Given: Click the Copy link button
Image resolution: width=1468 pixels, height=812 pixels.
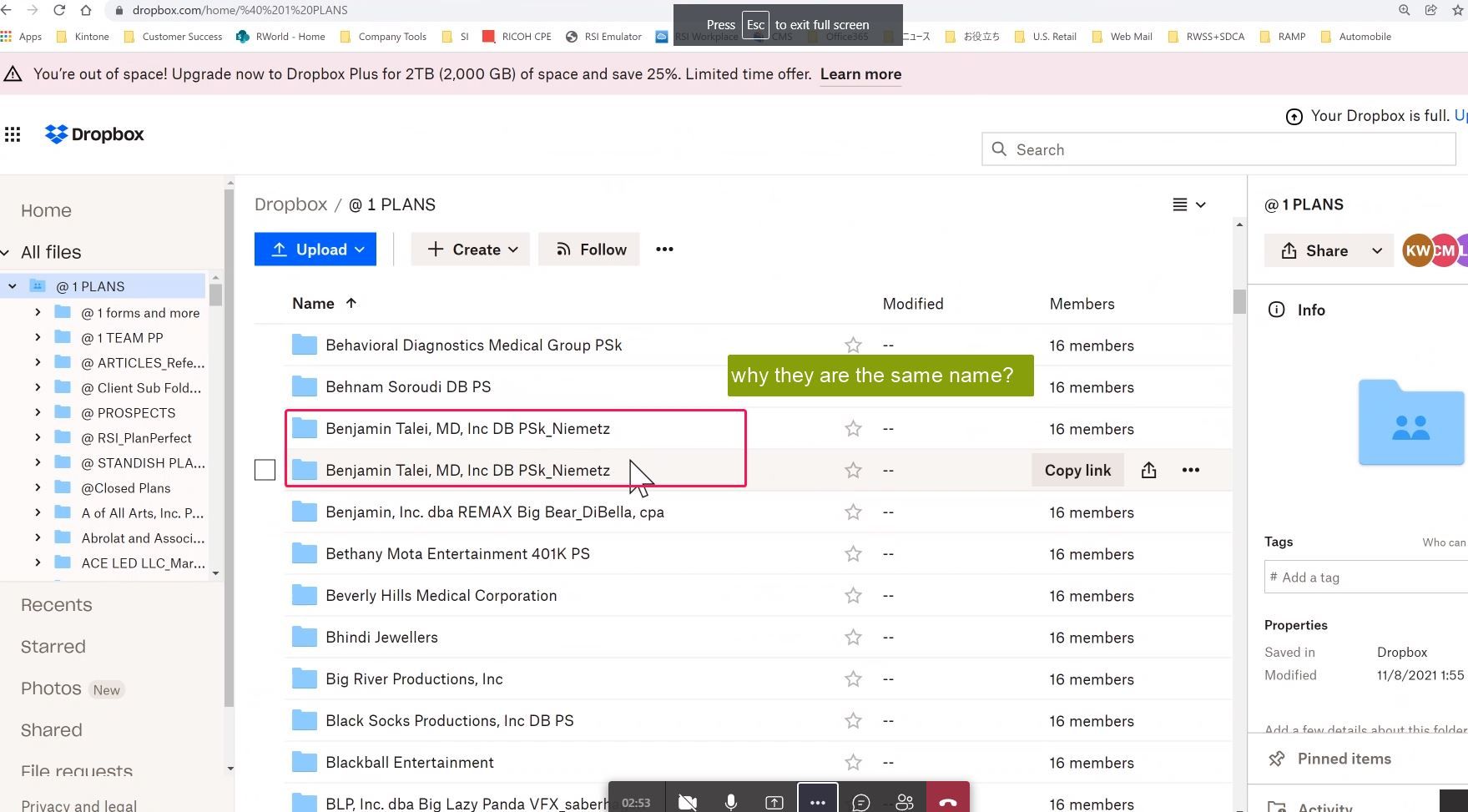Looking at the screenshot, I should point(1077,471).
